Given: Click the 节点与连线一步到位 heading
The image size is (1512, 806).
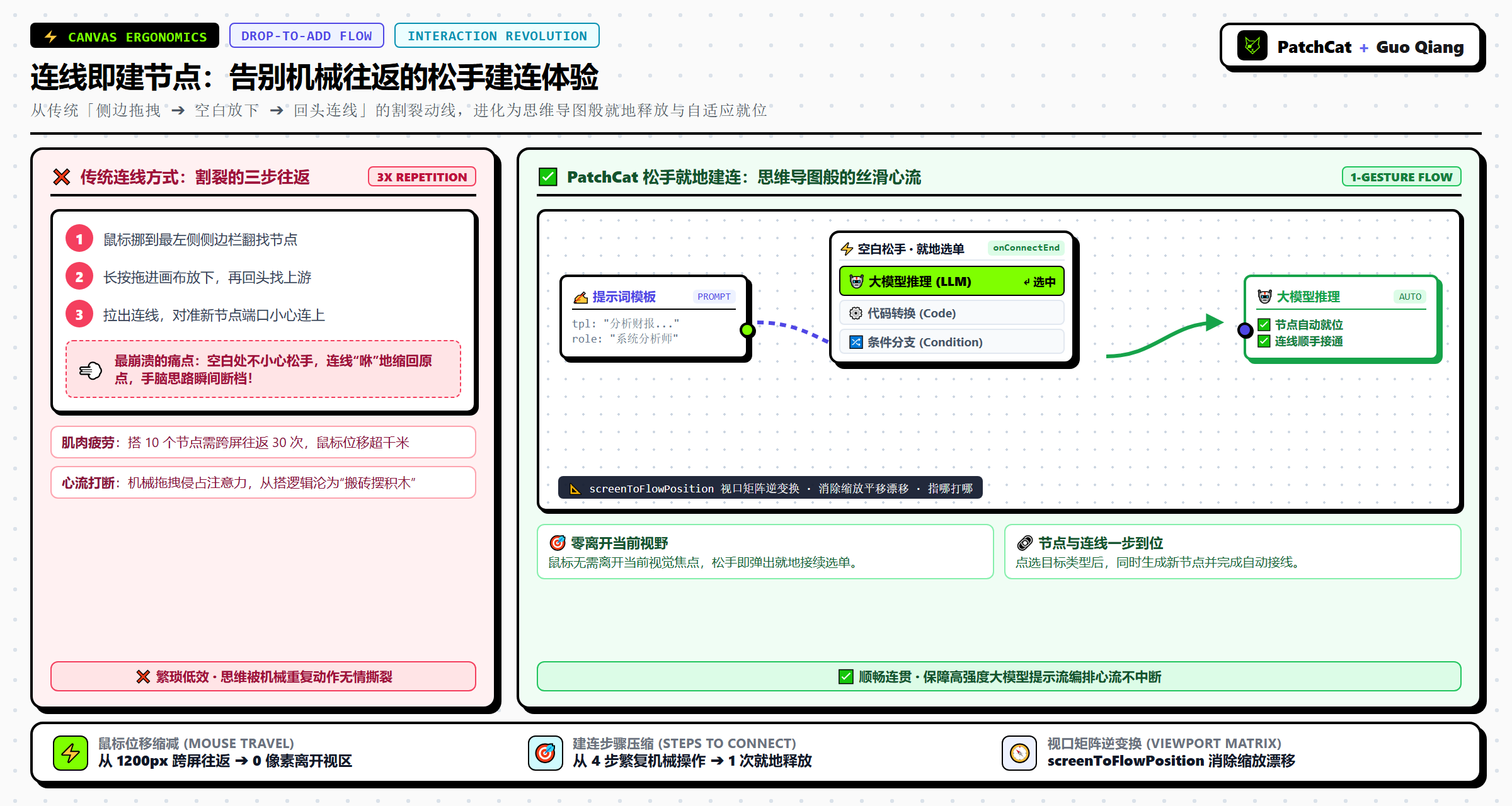Looking at the screenshot, I should 1101,543.
